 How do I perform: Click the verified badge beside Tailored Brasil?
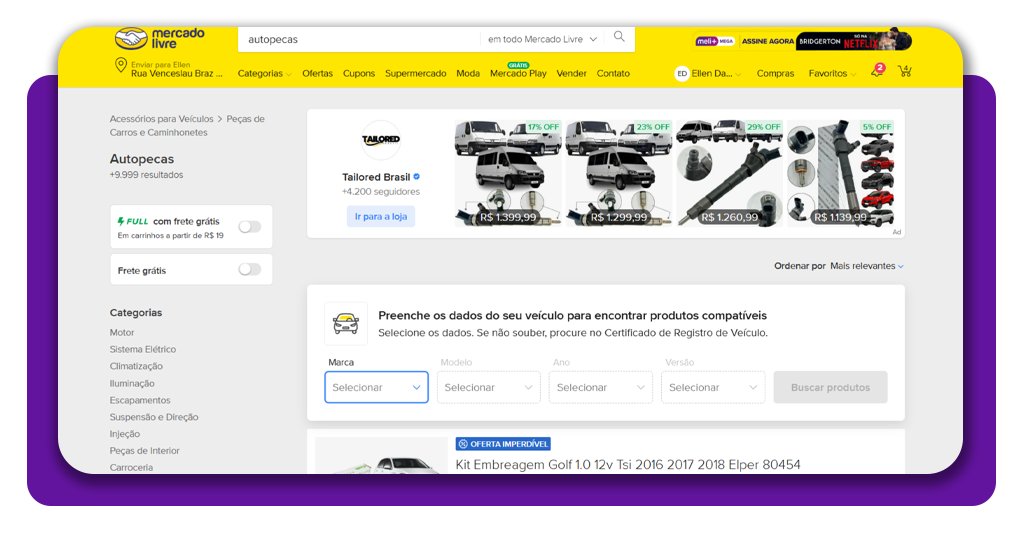coord(417,177)
